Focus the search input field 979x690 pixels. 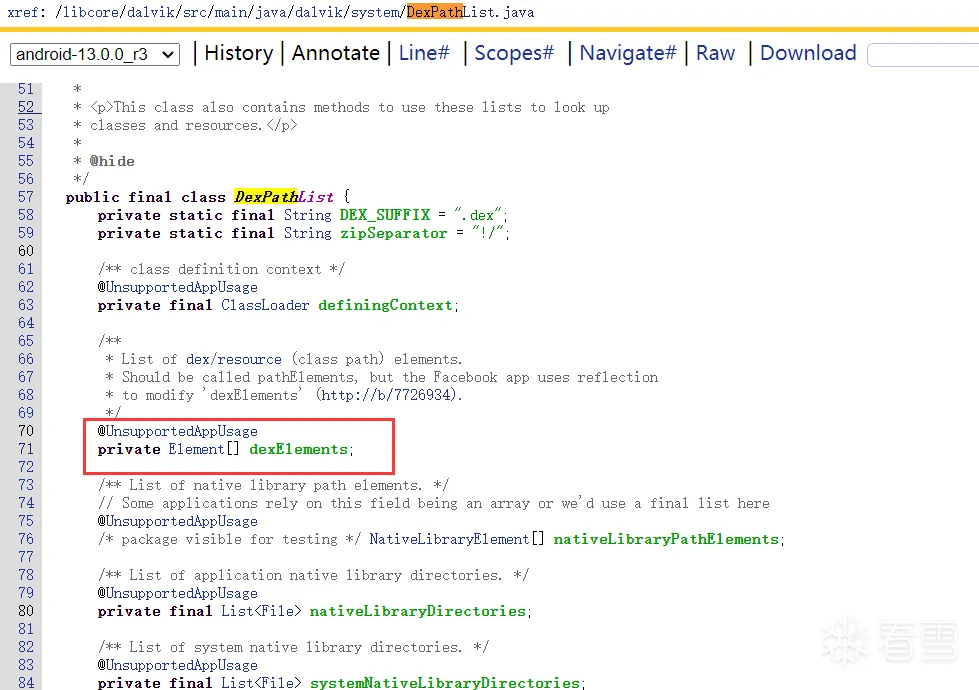click(x=924, y=55)
